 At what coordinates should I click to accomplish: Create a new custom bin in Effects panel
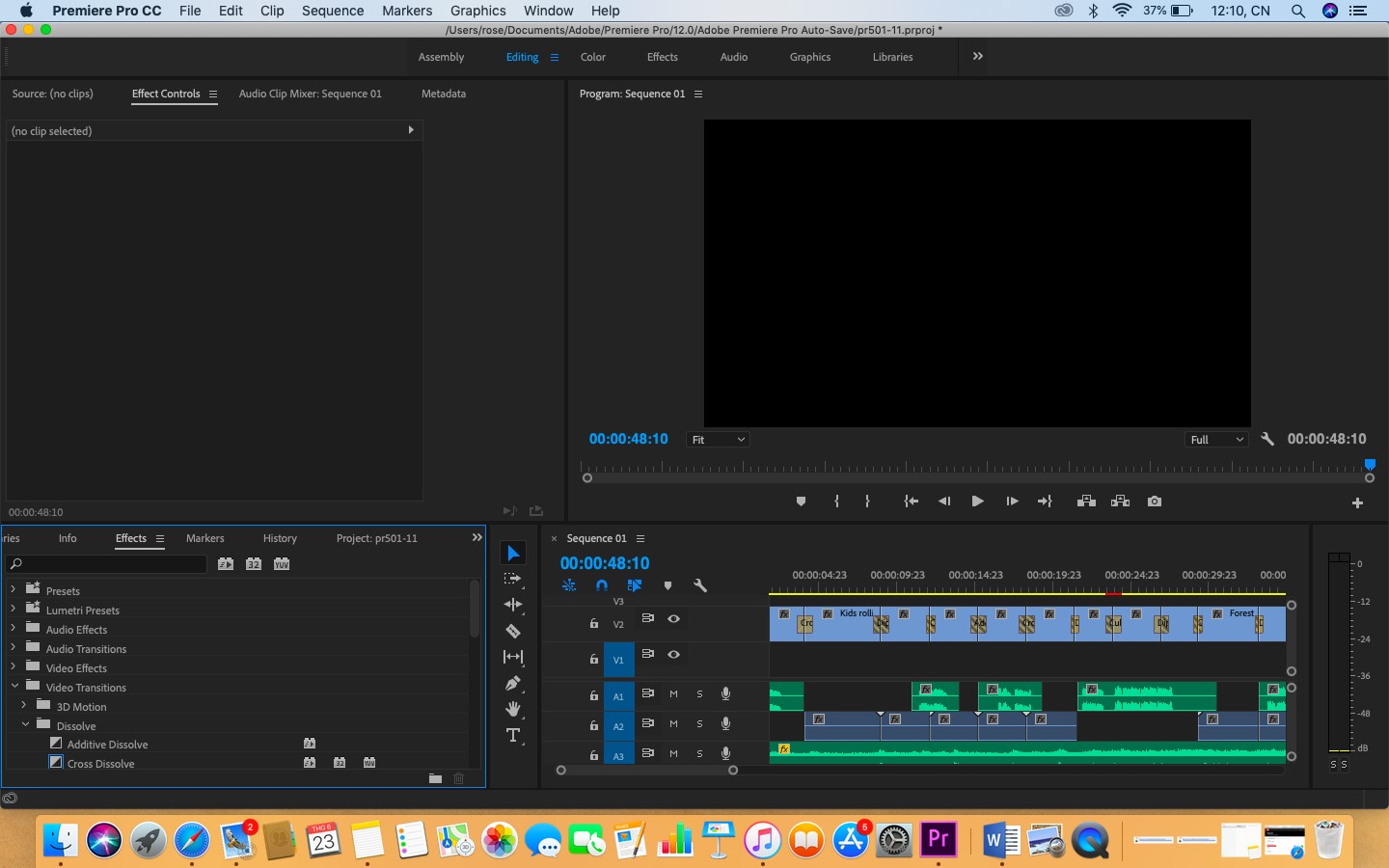(x=435, y=778)
